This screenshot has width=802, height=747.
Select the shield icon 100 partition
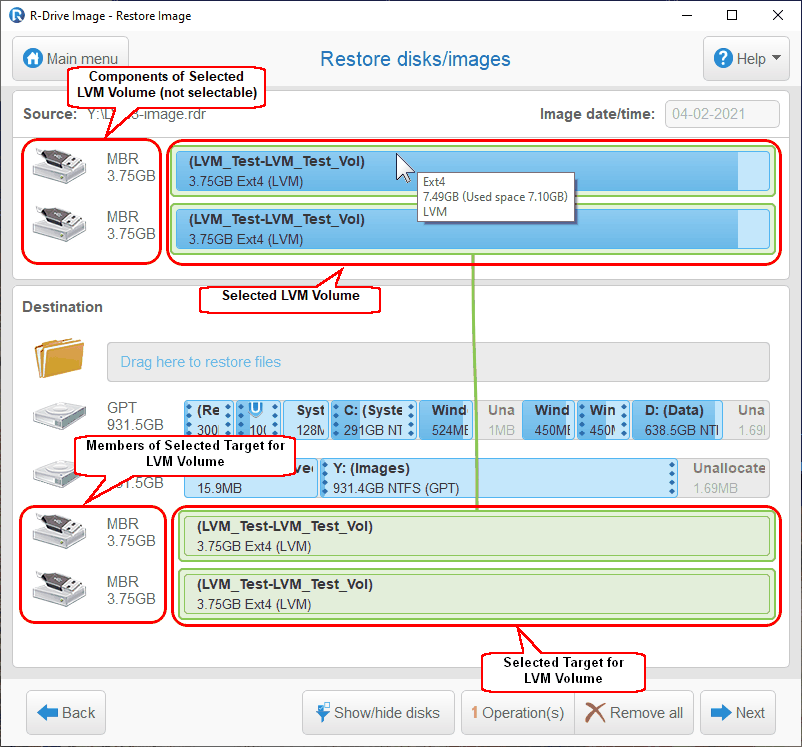tap(258, 420)
